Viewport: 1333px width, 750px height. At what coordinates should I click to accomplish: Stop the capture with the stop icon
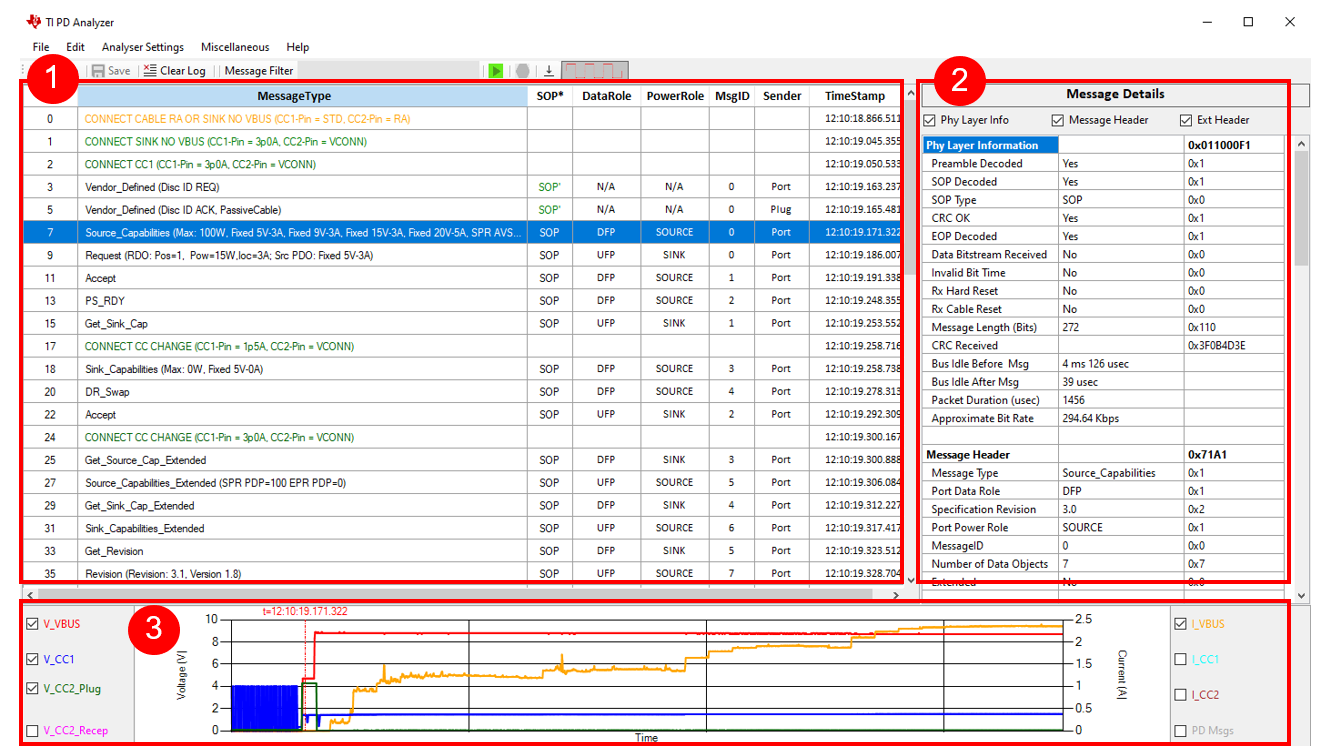pyautogui.click(x=521, y=70)
